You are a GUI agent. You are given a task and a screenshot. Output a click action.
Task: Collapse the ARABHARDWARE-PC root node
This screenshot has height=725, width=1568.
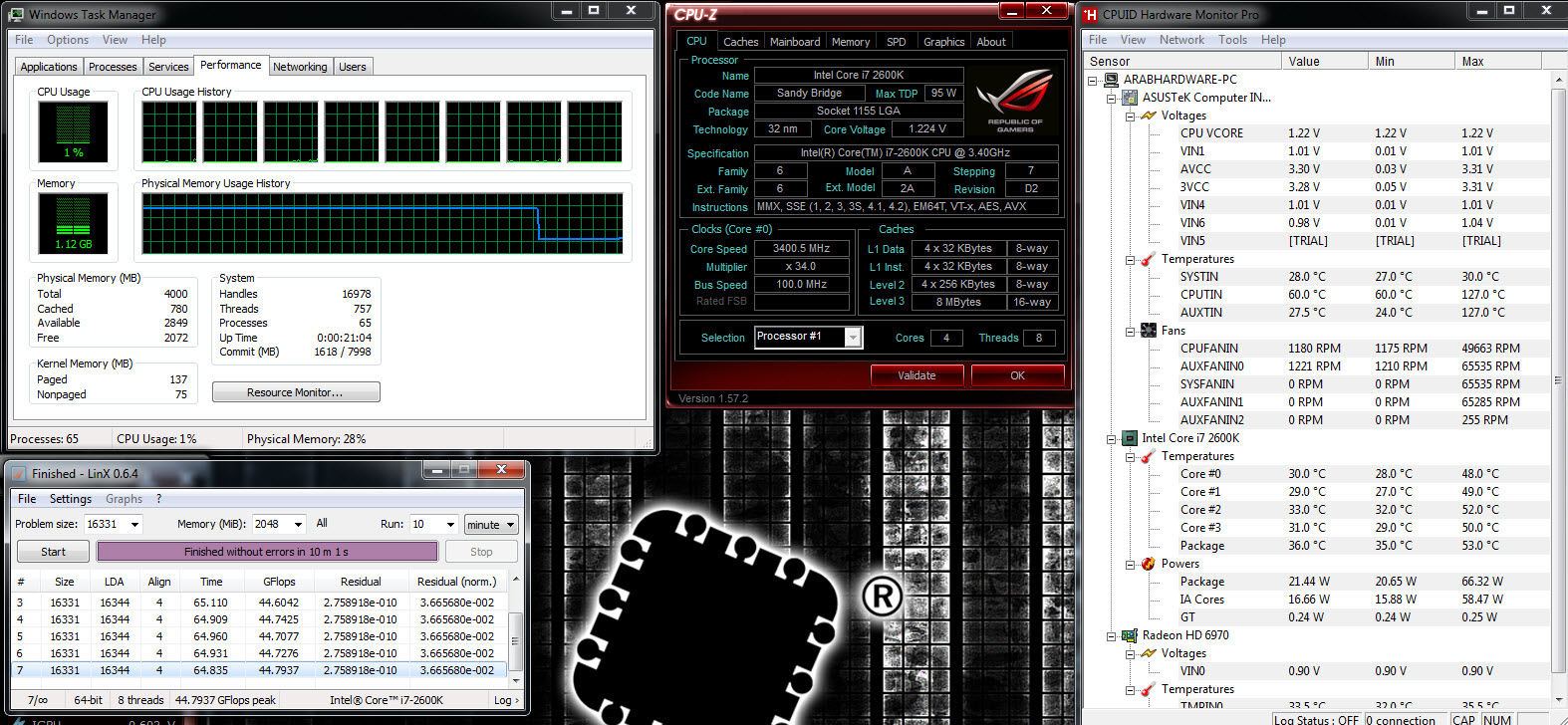click(1093, 80)
